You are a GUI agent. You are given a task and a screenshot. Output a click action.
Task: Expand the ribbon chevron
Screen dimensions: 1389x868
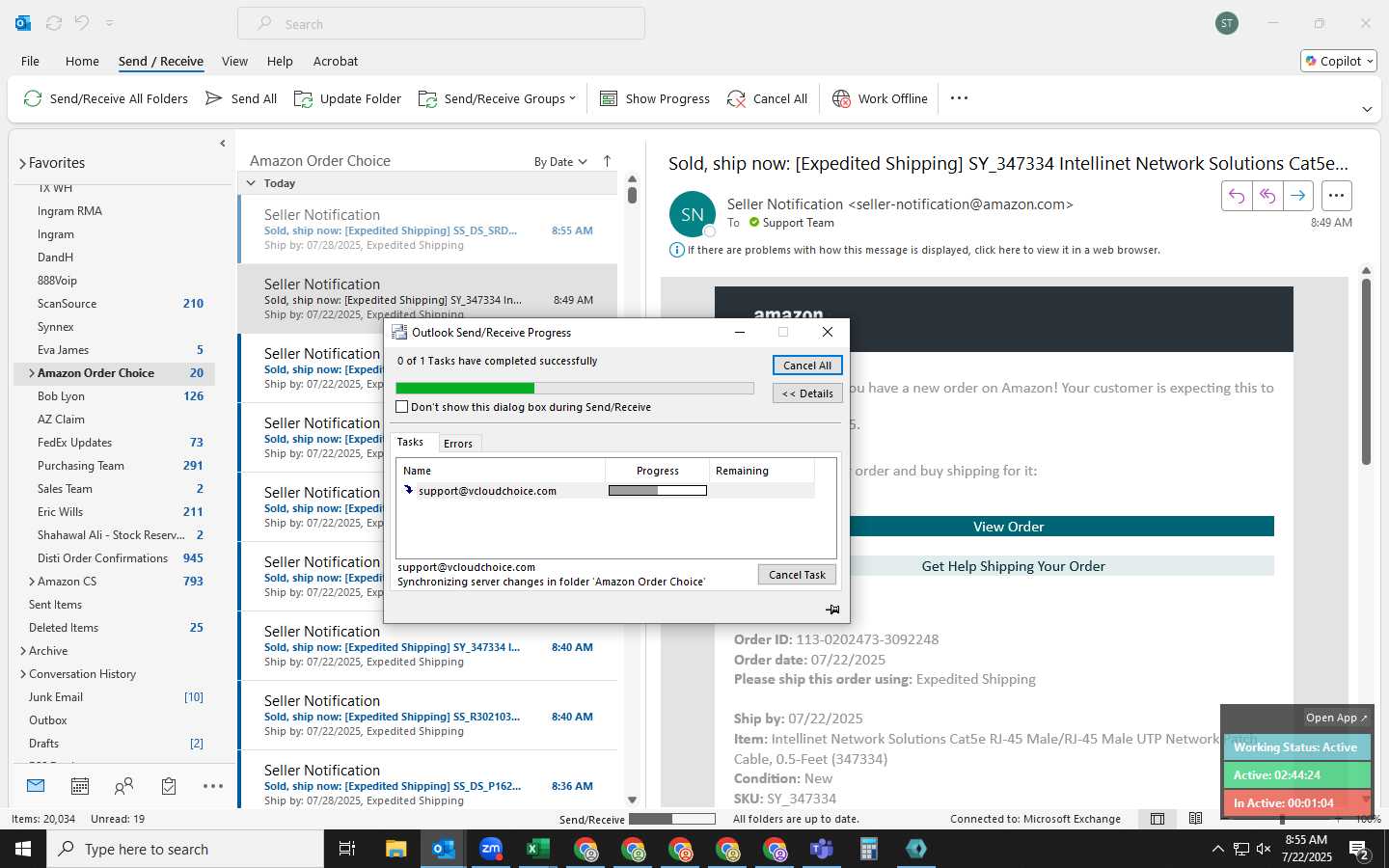point(1367,109)
